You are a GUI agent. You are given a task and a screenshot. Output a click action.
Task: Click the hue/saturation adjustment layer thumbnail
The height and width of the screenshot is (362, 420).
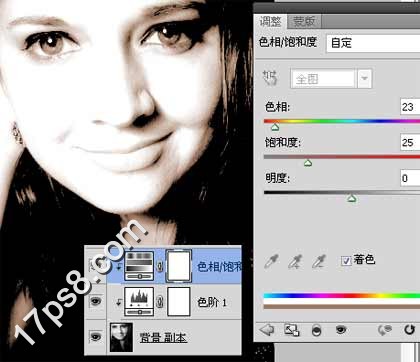tap(139, 266)
